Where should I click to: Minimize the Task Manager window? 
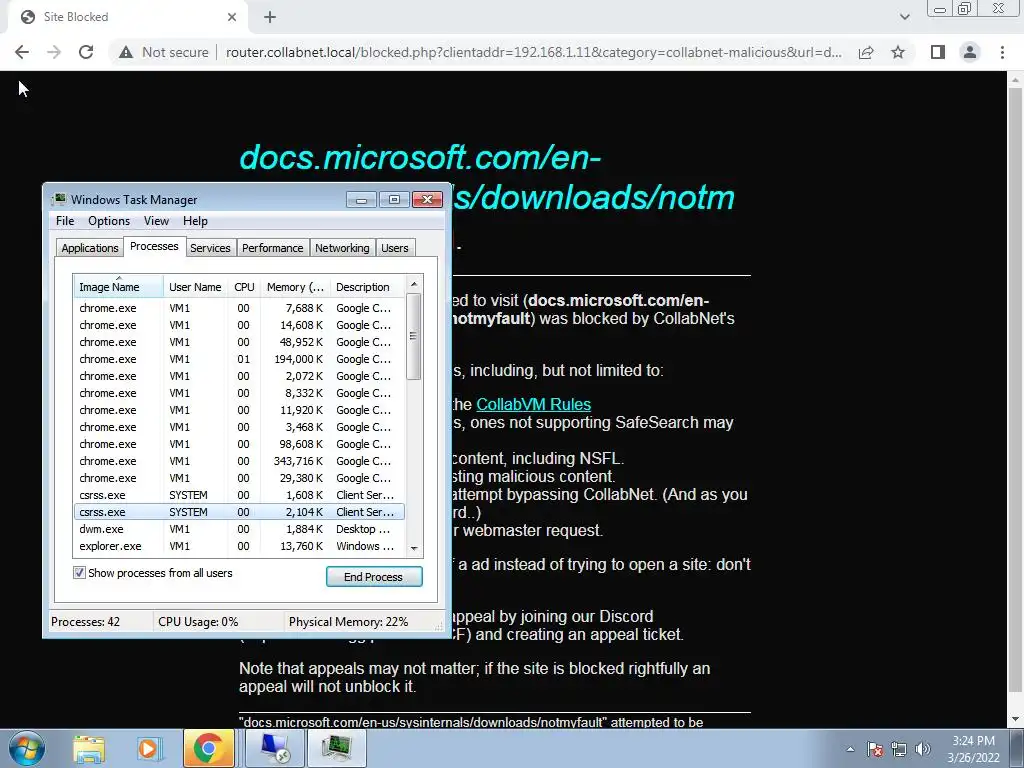tap(361, 199)
